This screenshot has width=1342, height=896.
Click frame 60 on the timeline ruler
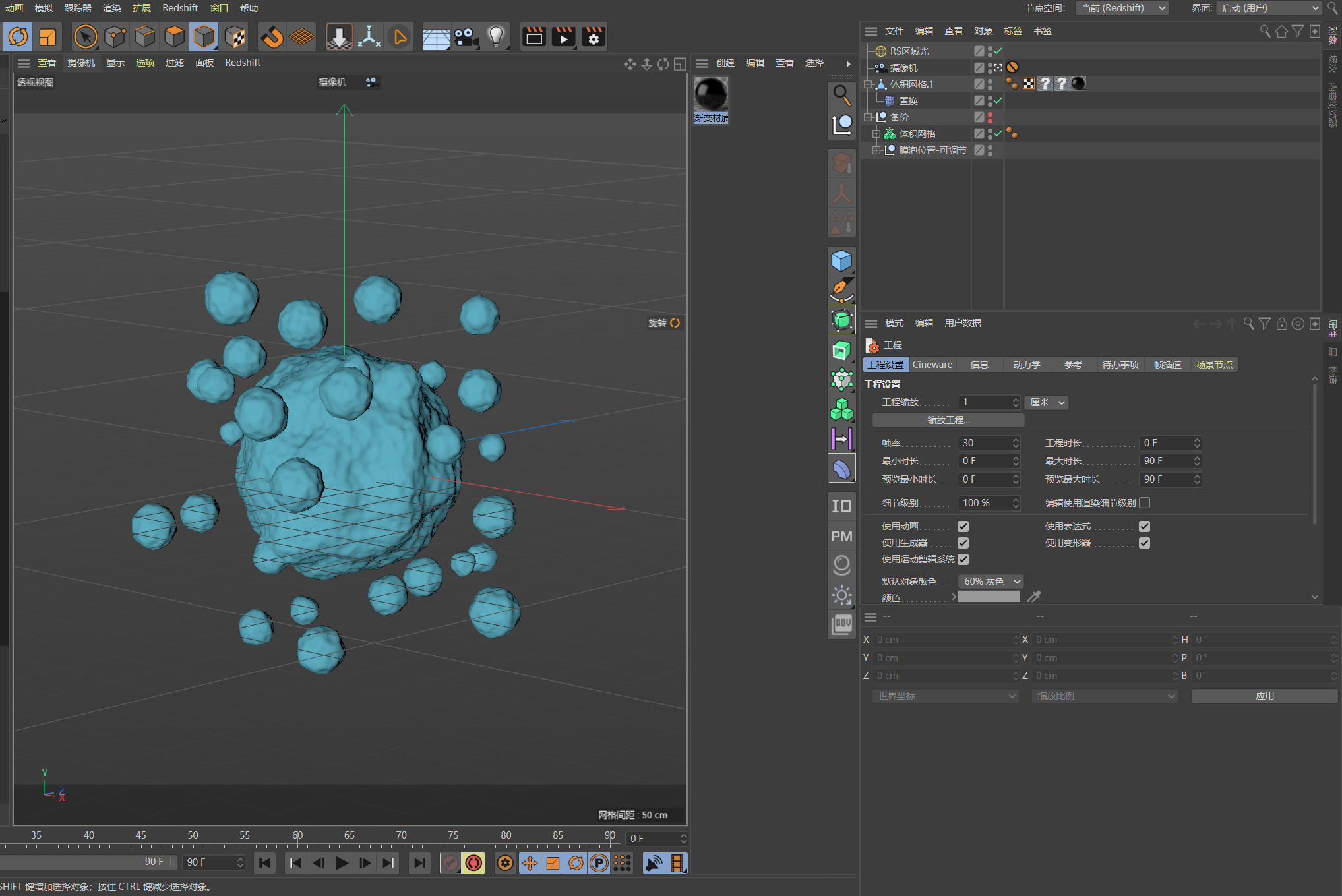point(297,835)
